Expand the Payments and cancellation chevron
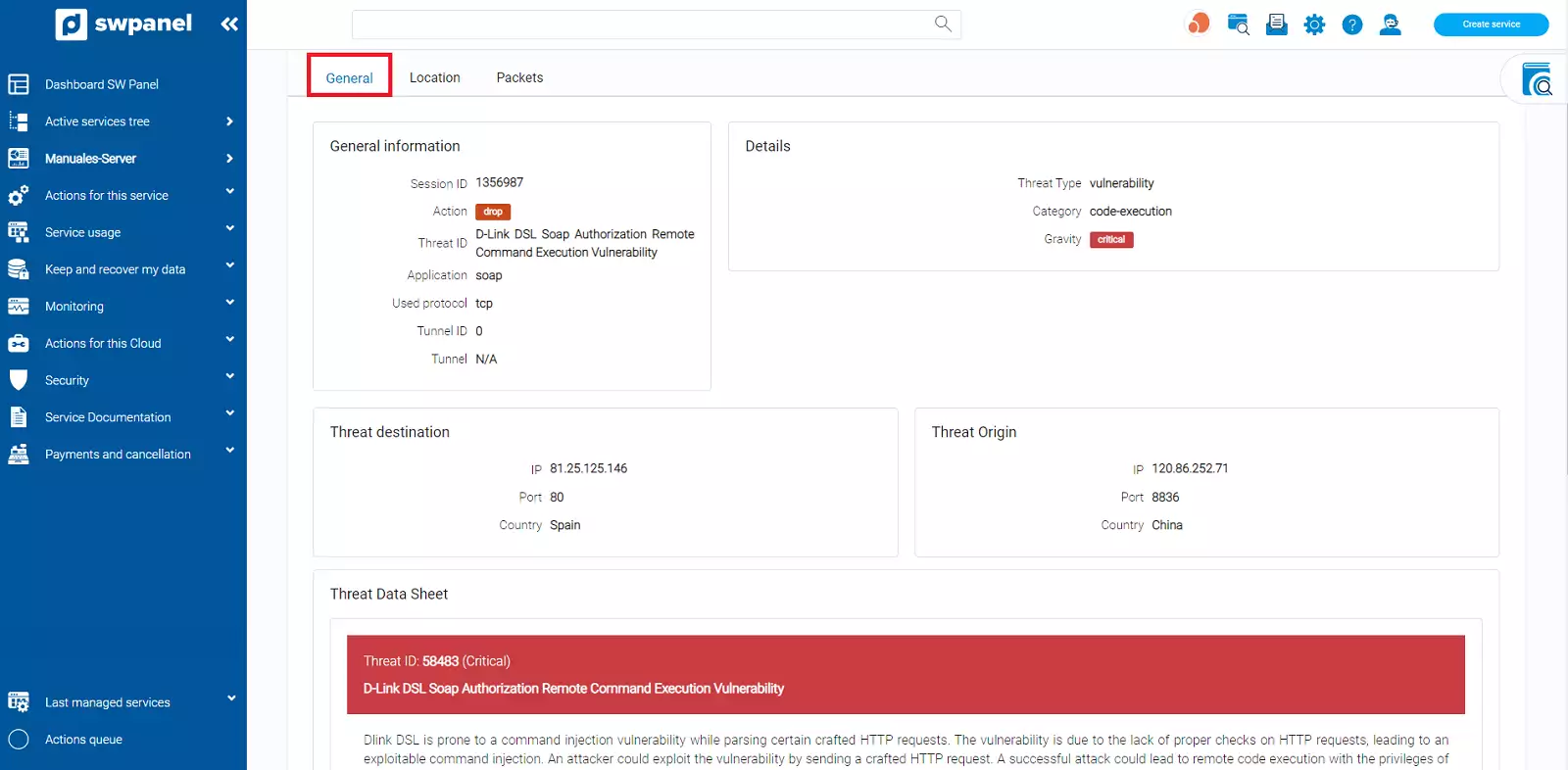Viewport: 1568px width, 770px height. coord(229,452)
